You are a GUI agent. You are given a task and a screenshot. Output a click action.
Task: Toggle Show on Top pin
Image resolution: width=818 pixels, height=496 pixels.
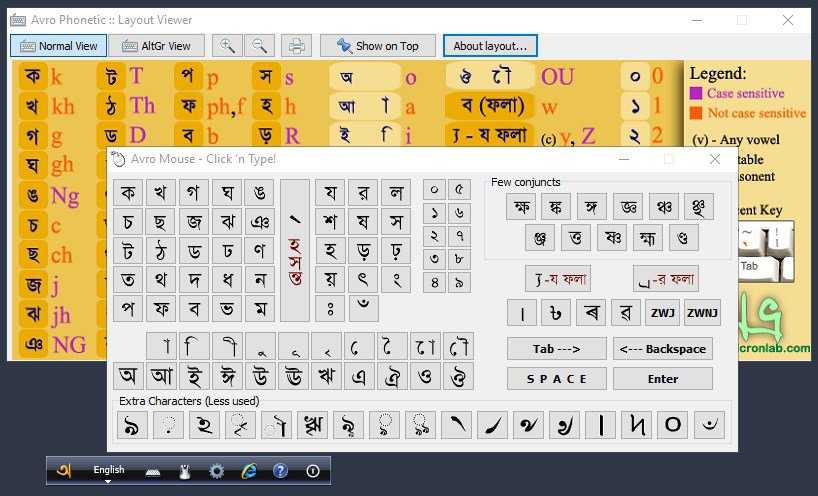tap(377, 45)
